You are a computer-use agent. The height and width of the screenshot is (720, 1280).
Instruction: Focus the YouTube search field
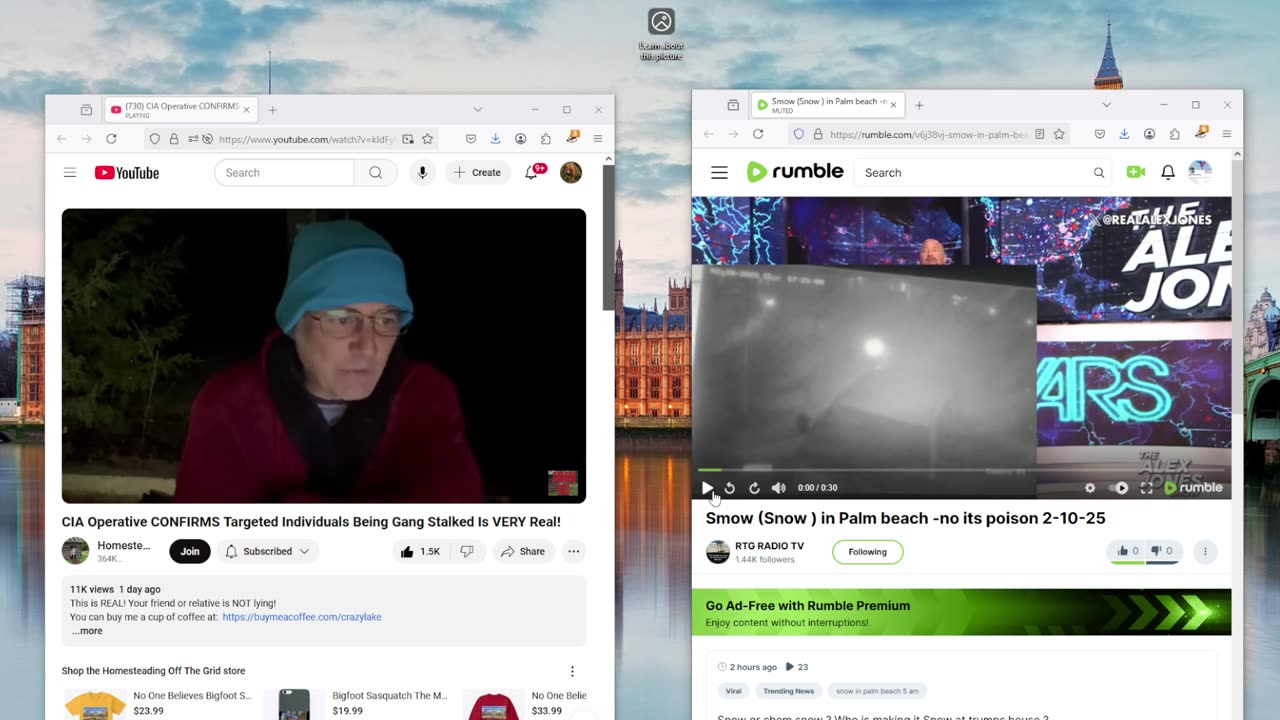click(x=284, y=172)
